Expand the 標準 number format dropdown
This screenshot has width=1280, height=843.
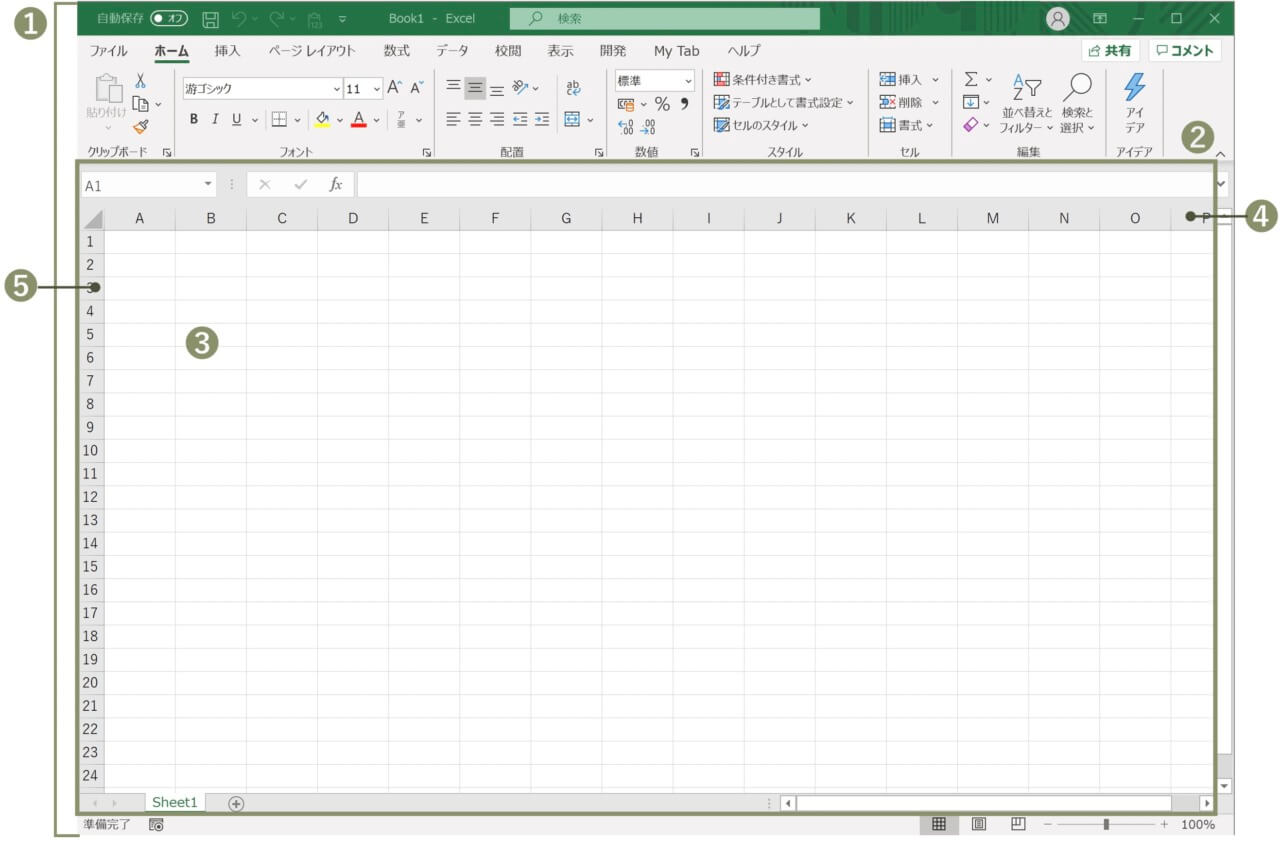click(688, 81)
